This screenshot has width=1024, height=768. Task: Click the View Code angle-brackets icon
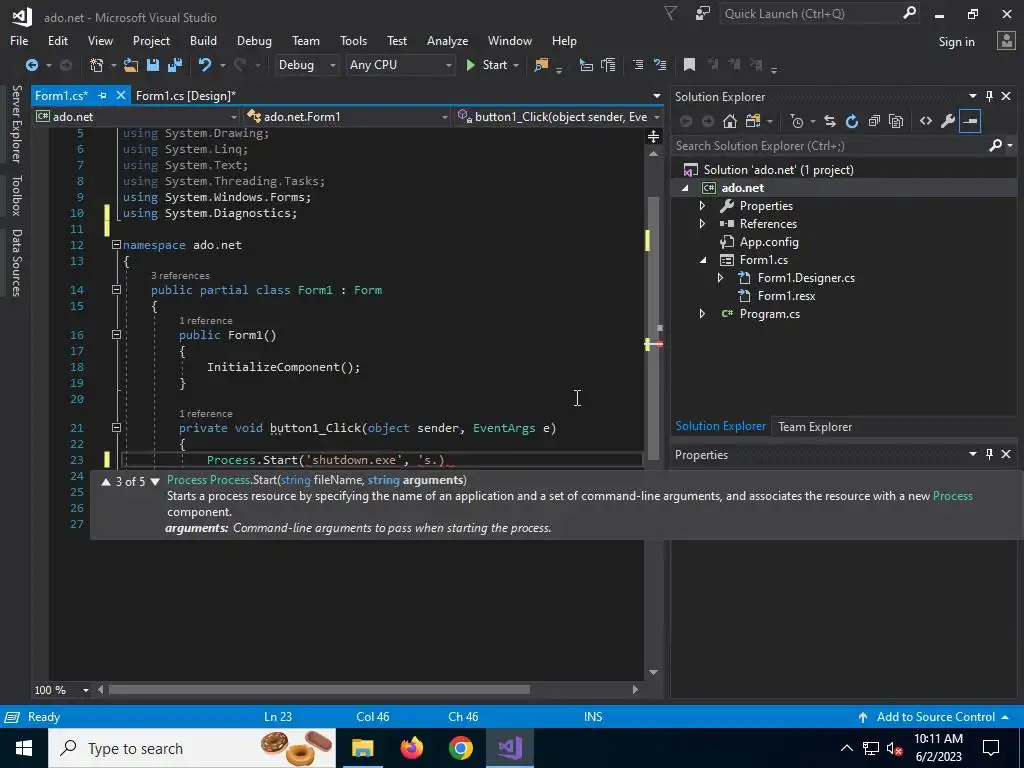(x=925, y=121)
